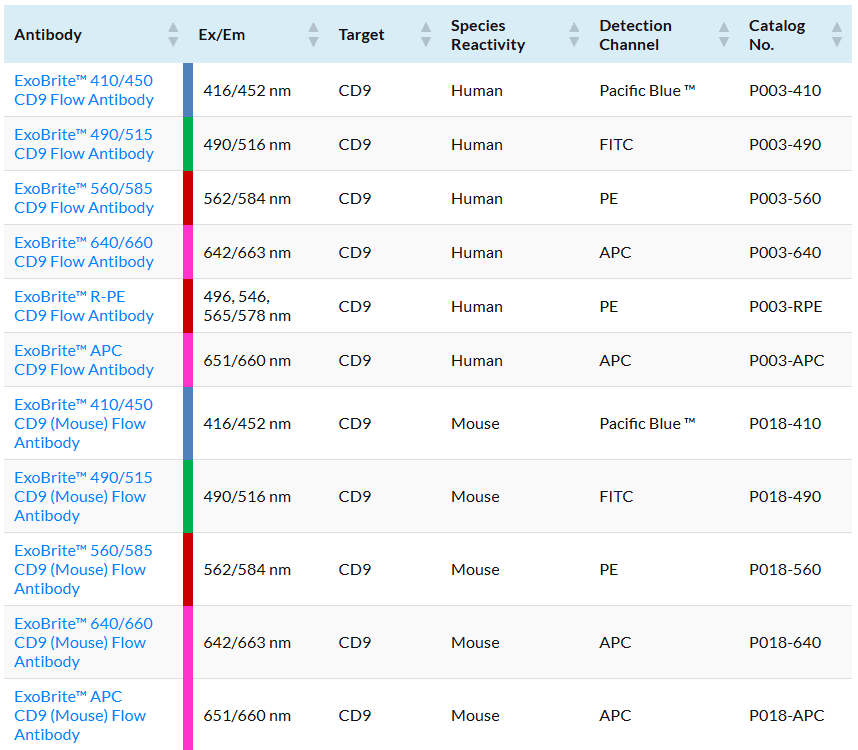Screen dimensions: 858x750
Task: Click the Antibody column header
Action: [48, 34]
